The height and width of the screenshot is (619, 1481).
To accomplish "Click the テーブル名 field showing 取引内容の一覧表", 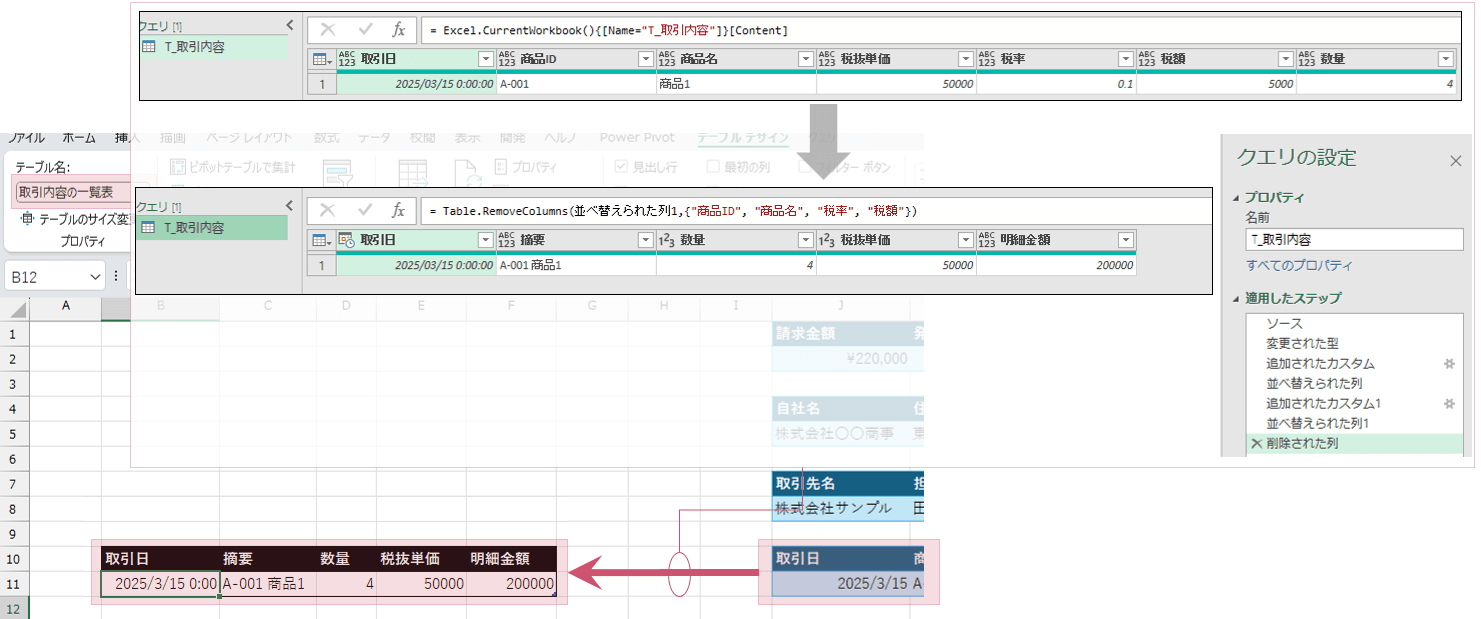I will click(70, 192).
